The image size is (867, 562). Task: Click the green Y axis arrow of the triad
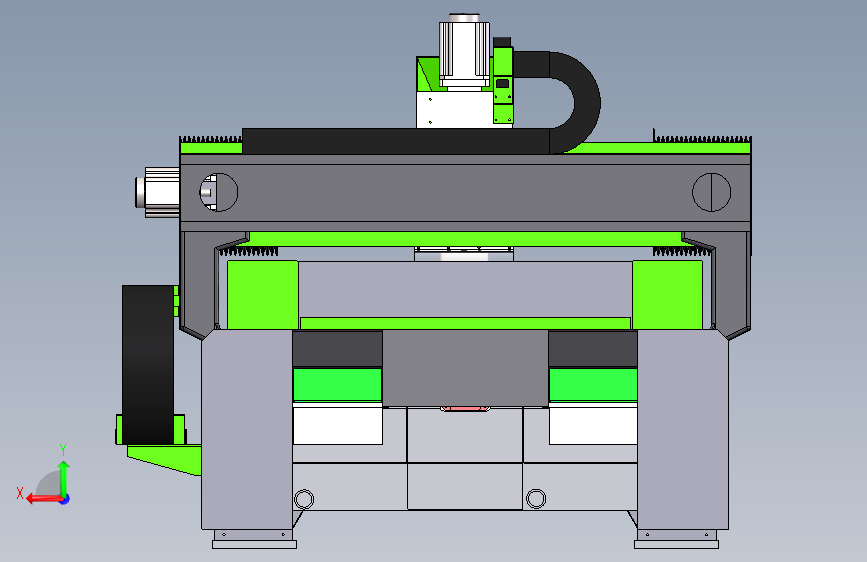pos(64,478)
